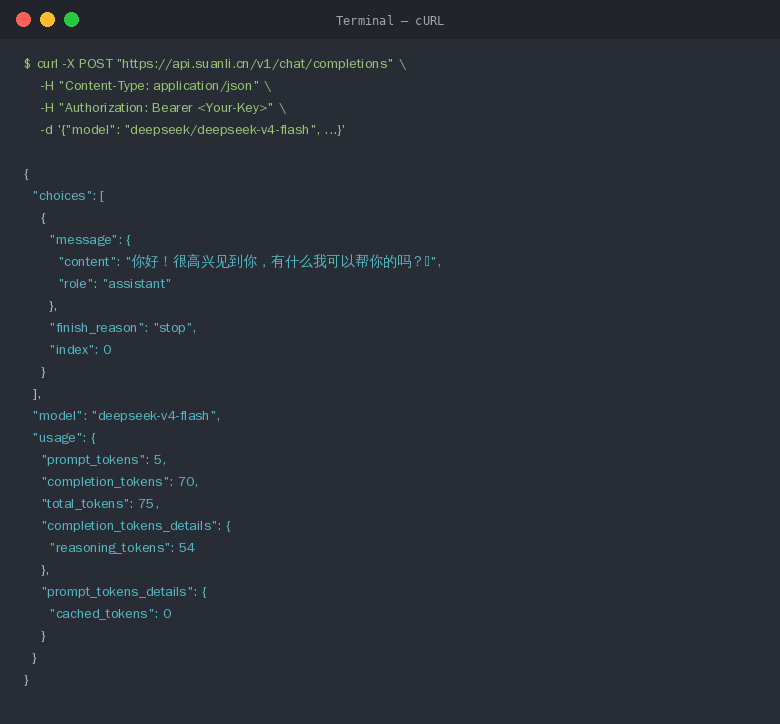
Task: Click the yellow minimize window button
Action: click(47, 20)
